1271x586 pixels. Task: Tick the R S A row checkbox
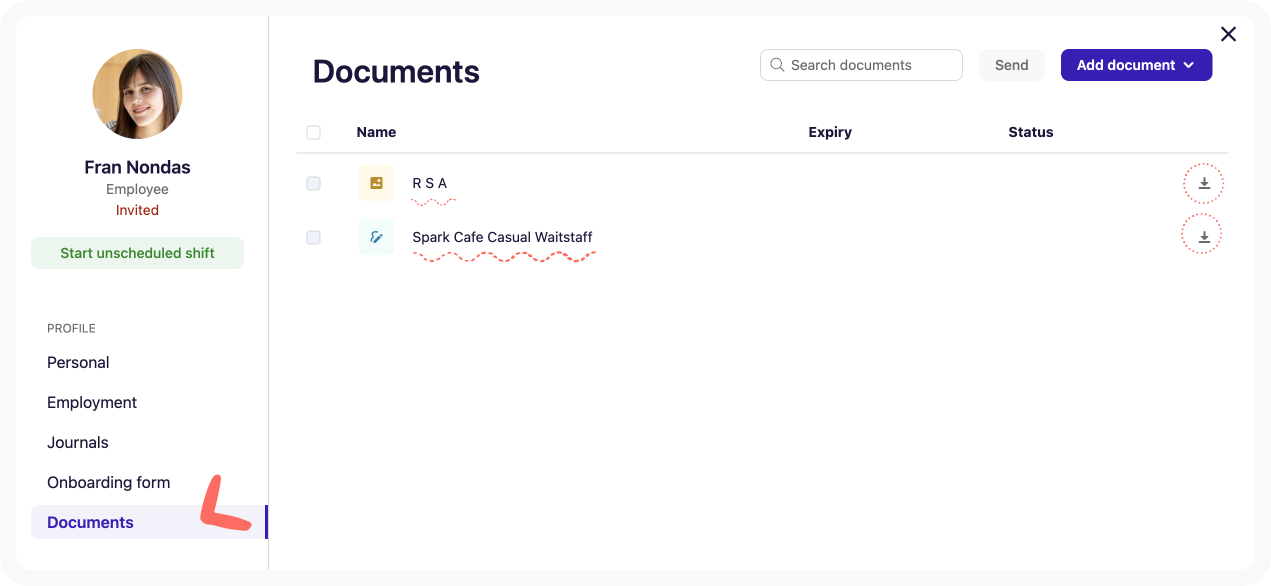(x=314, y=183)
